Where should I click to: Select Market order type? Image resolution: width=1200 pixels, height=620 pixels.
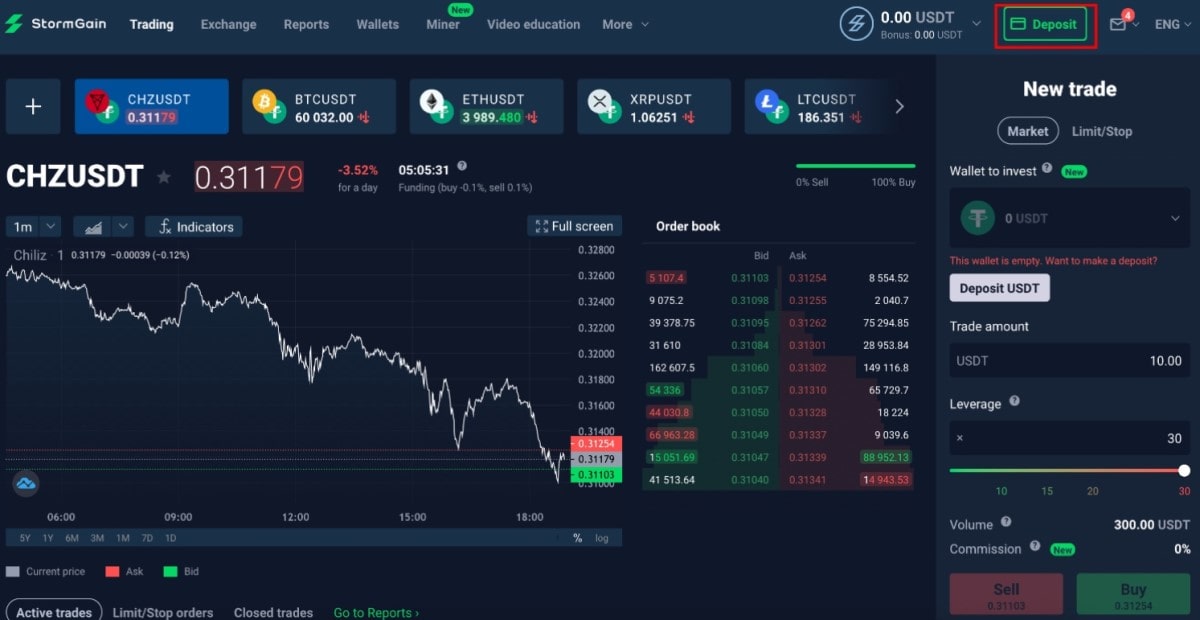coord(1028,131)
